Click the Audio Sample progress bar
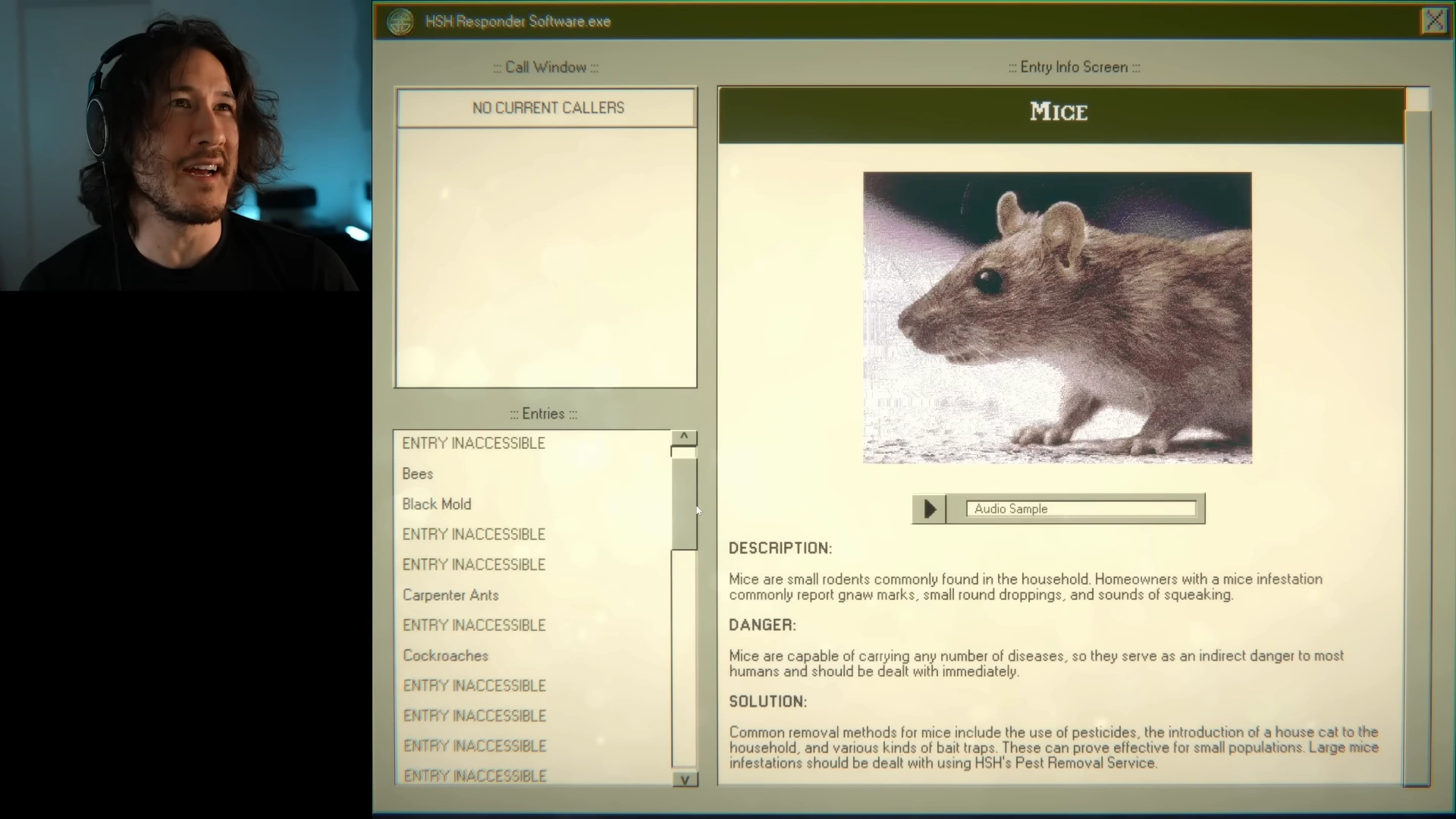The width and height of the screenshot is (1456, 819). [1081, 509]
